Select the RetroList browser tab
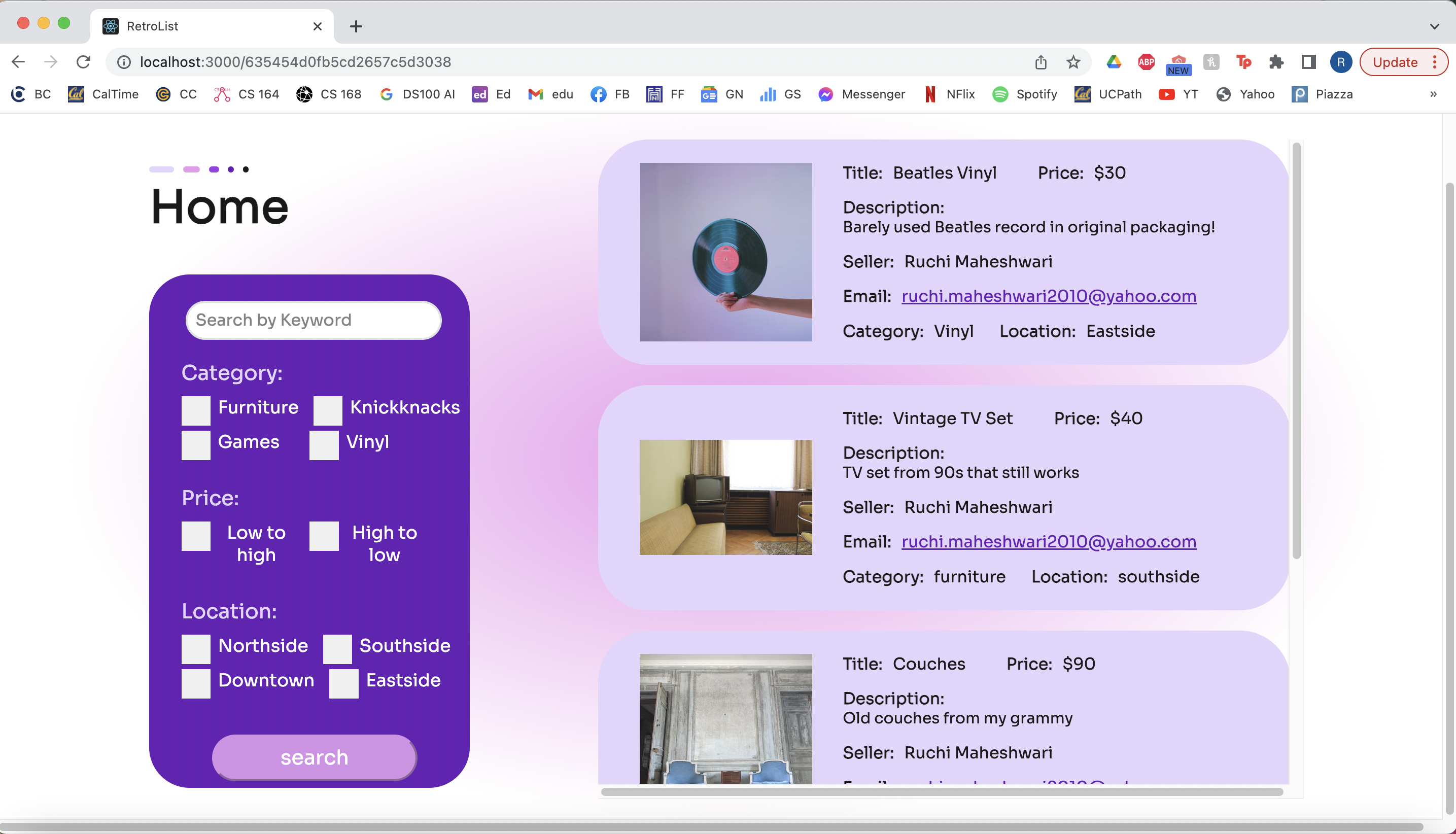 tap(212, 26)
